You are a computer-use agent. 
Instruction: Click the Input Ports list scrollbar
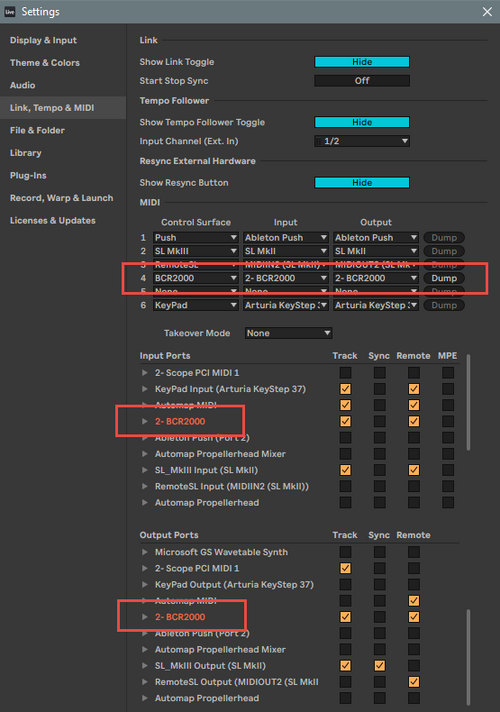(468, 402)
